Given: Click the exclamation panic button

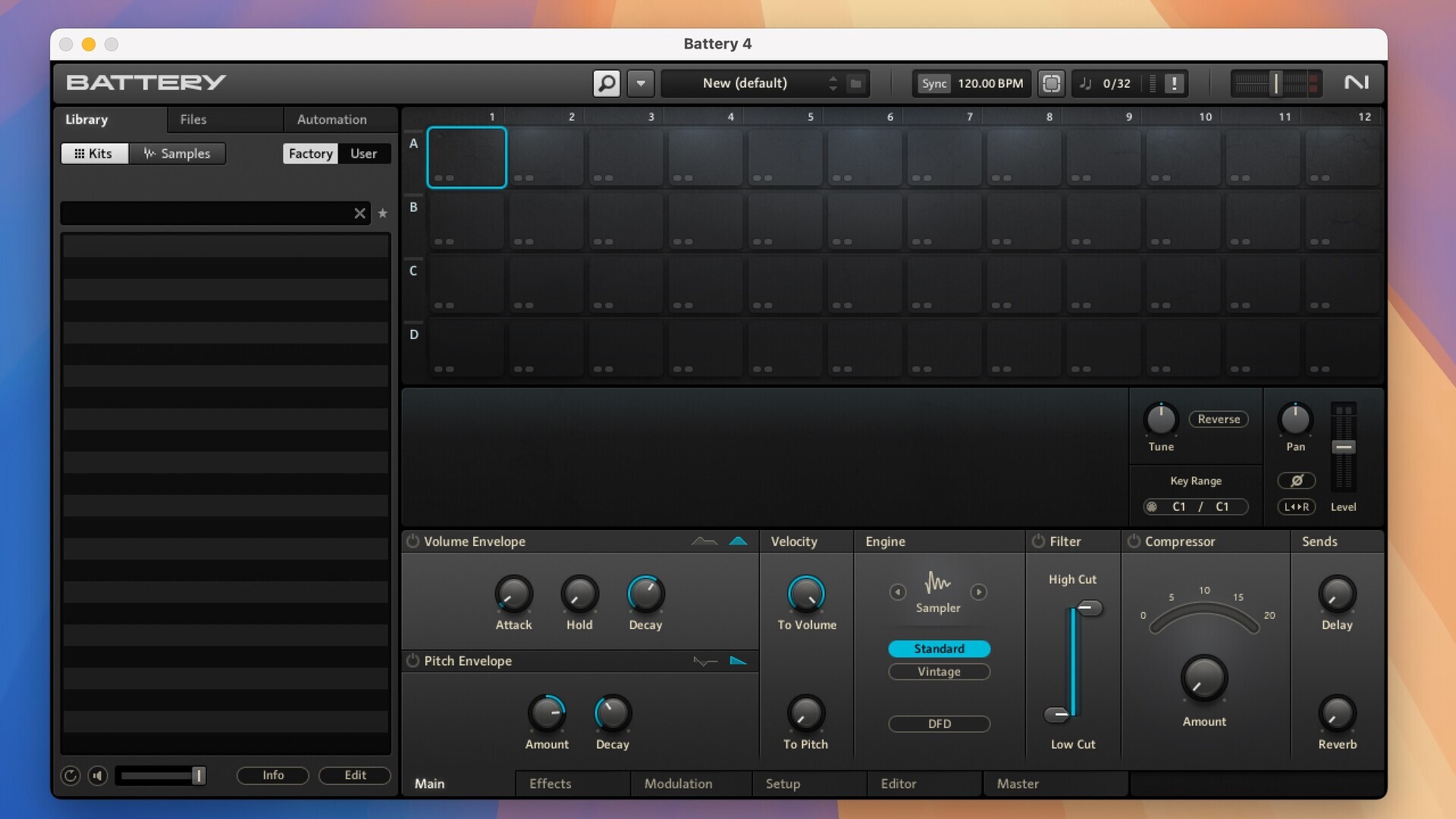Looking at the screenshot, I should [x=1174, y=83].
